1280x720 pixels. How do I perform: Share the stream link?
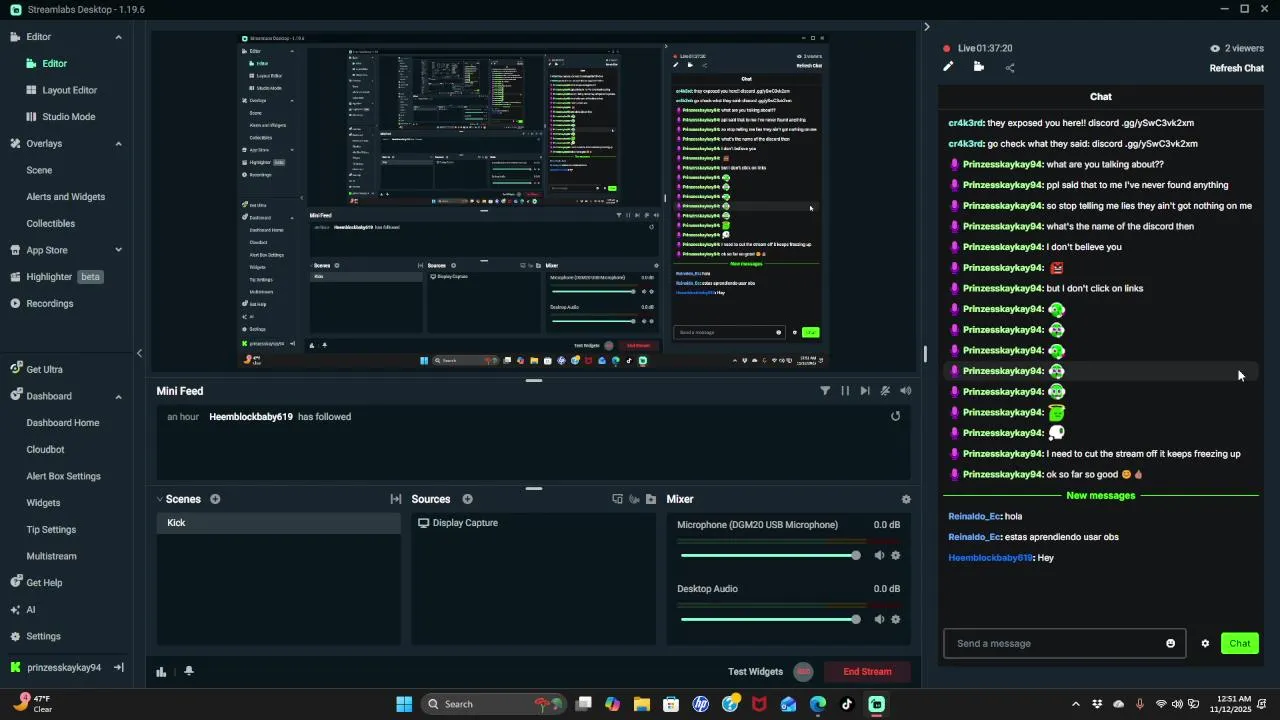[x=1009, y=67]
